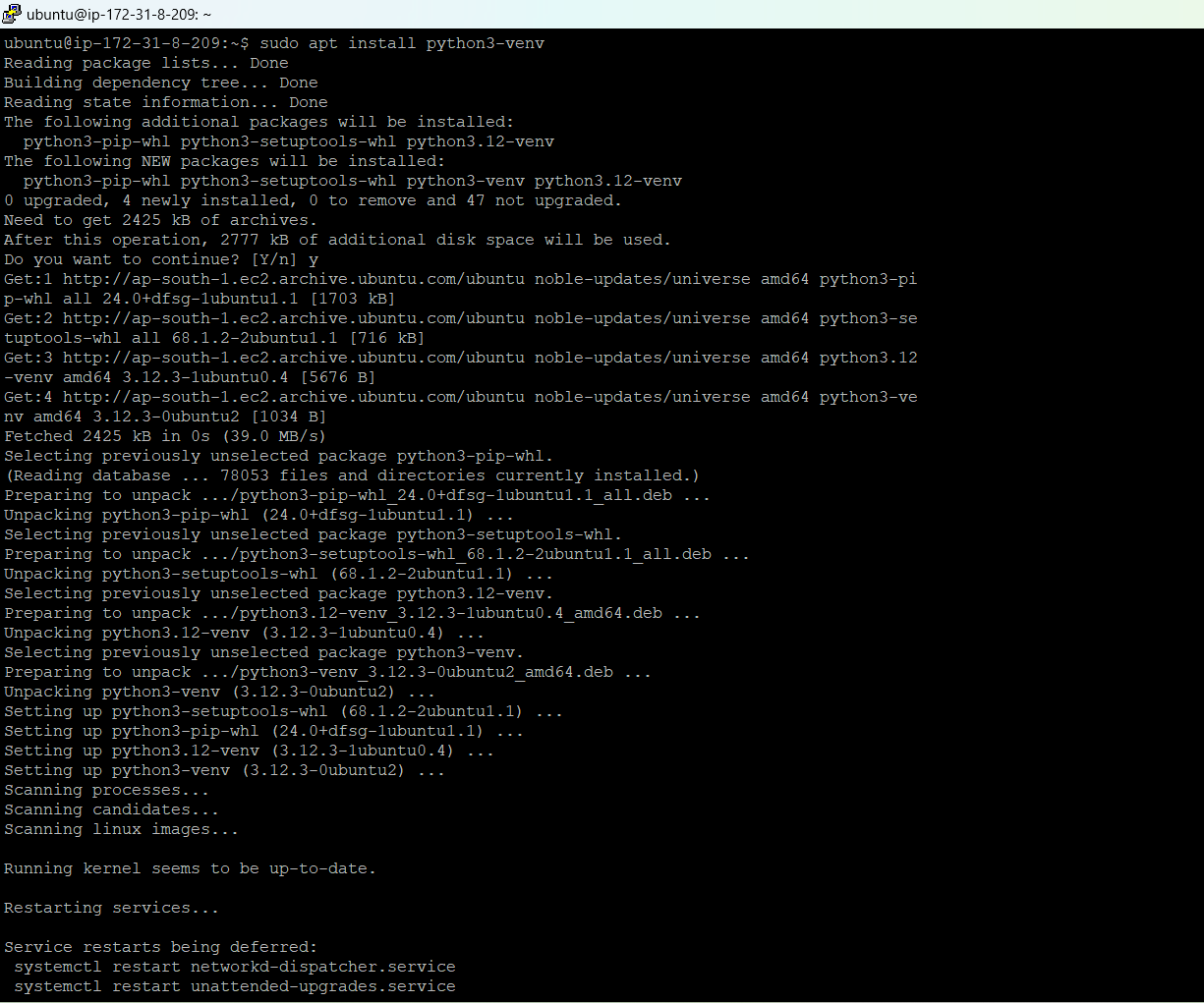Click 'Preparing to unpack' python3-pip-whl deb line
This screenshot has width=1204, height=1003.
[x=358, y=495]
